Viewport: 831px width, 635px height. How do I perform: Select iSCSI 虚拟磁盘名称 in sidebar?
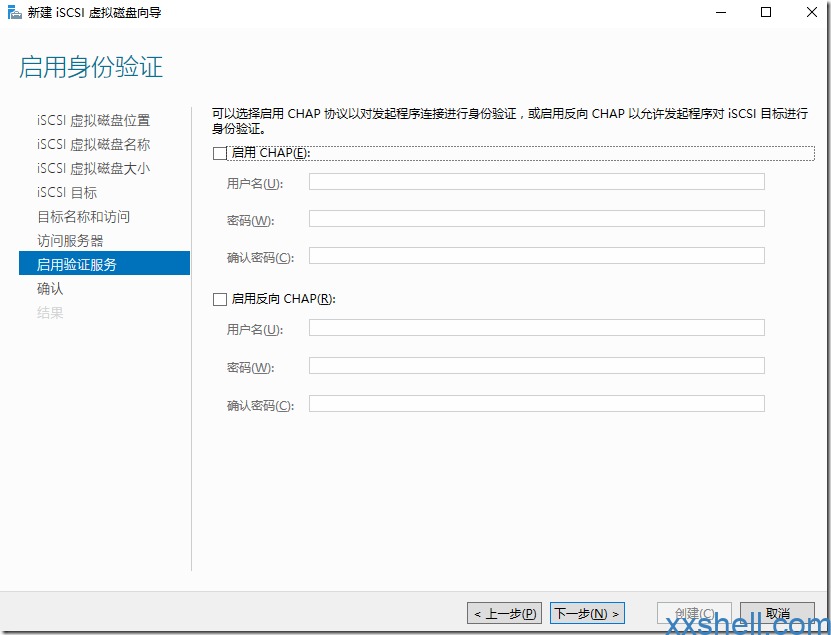tap(94, 145)
